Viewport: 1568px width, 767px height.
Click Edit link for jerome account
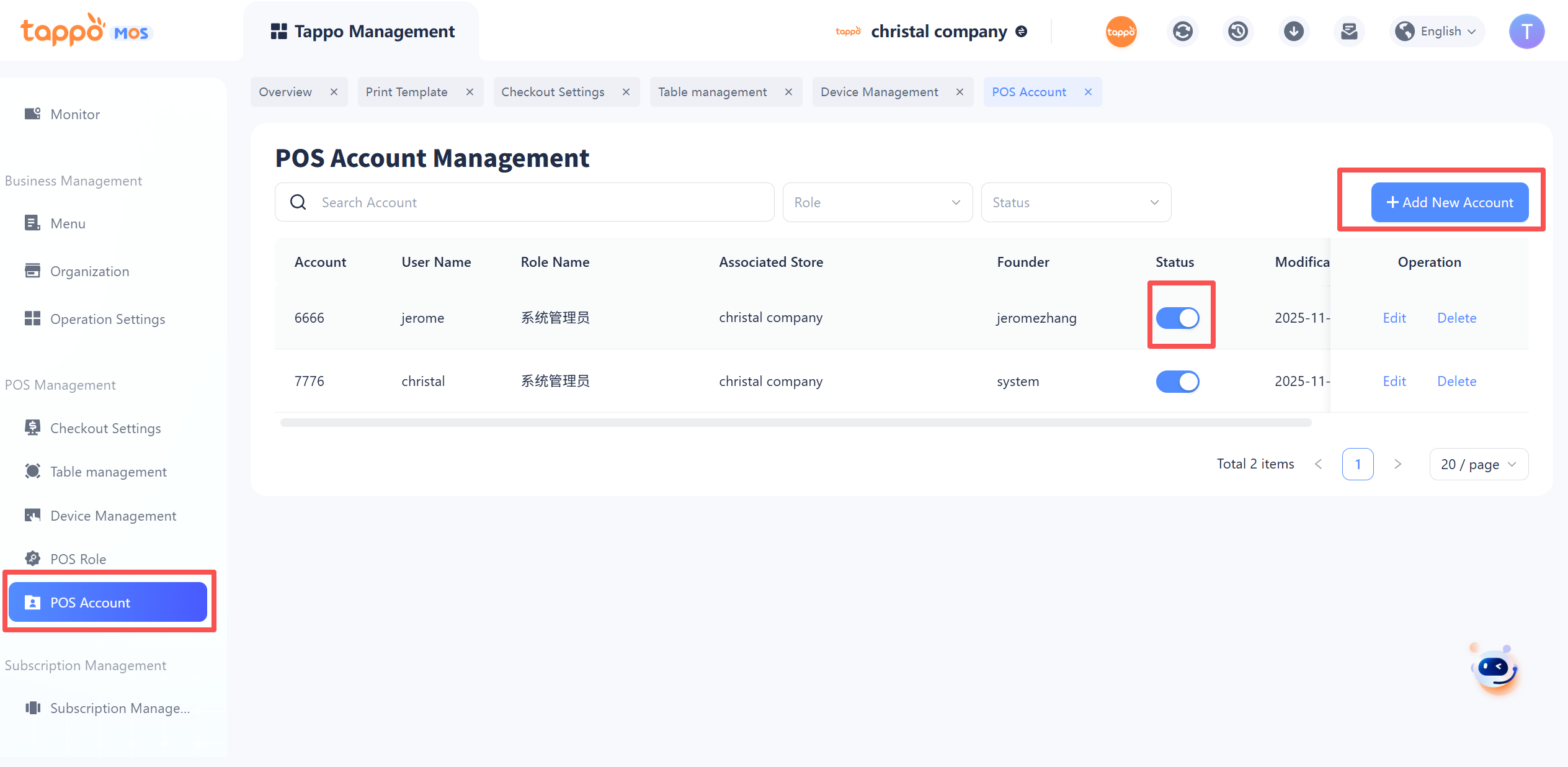(x=1394, y=318)
